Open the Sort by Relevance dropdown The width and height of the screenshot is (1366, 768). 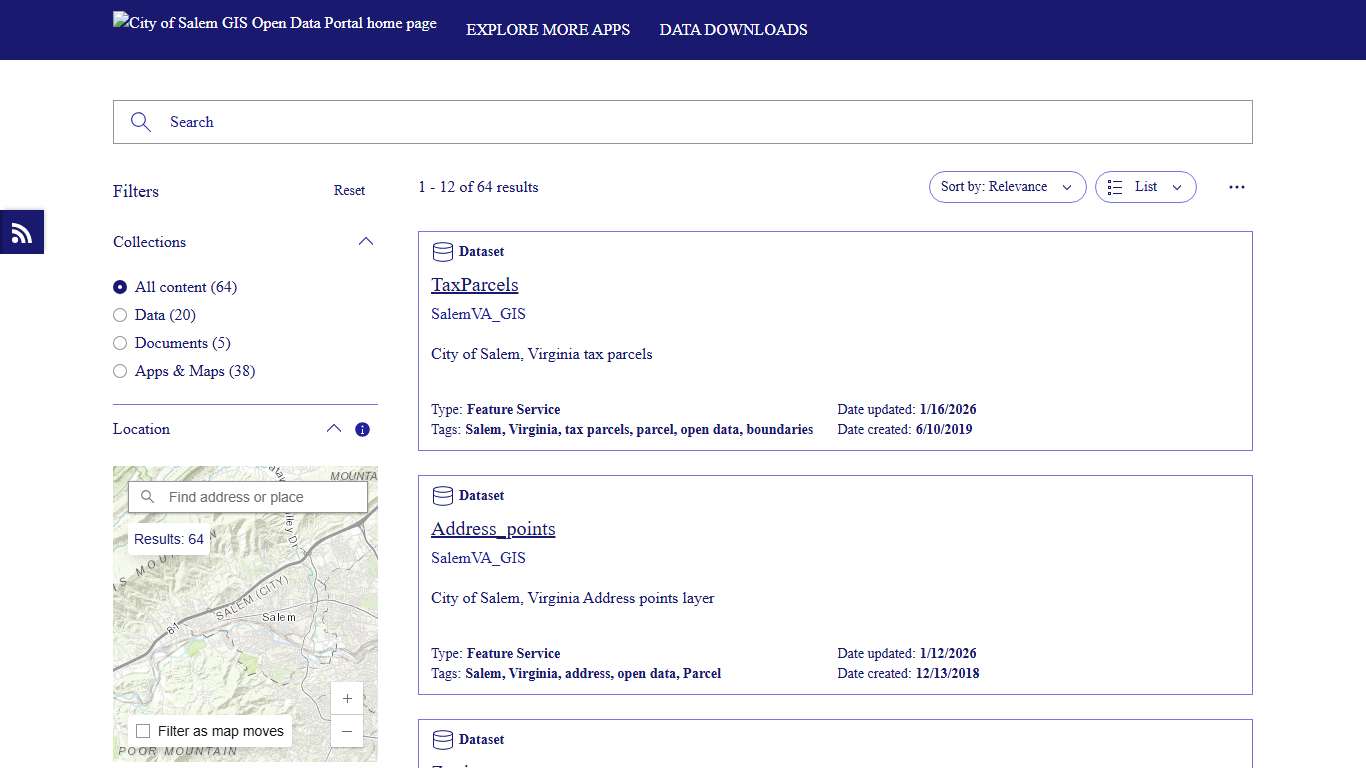point(1007,187)
